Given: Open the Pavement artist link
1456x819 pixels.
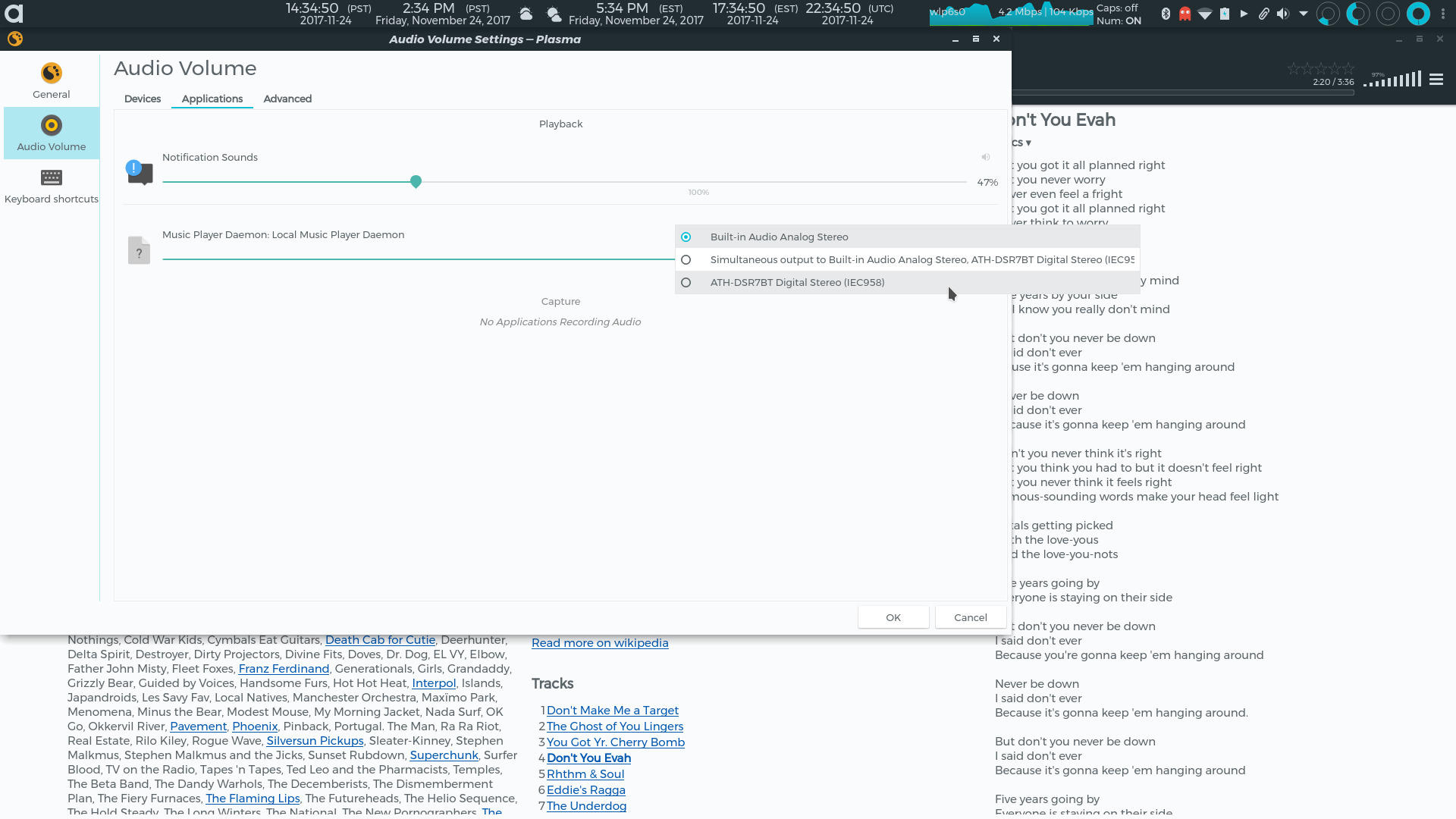Looking at the screenshot, I should pos(198,726).
